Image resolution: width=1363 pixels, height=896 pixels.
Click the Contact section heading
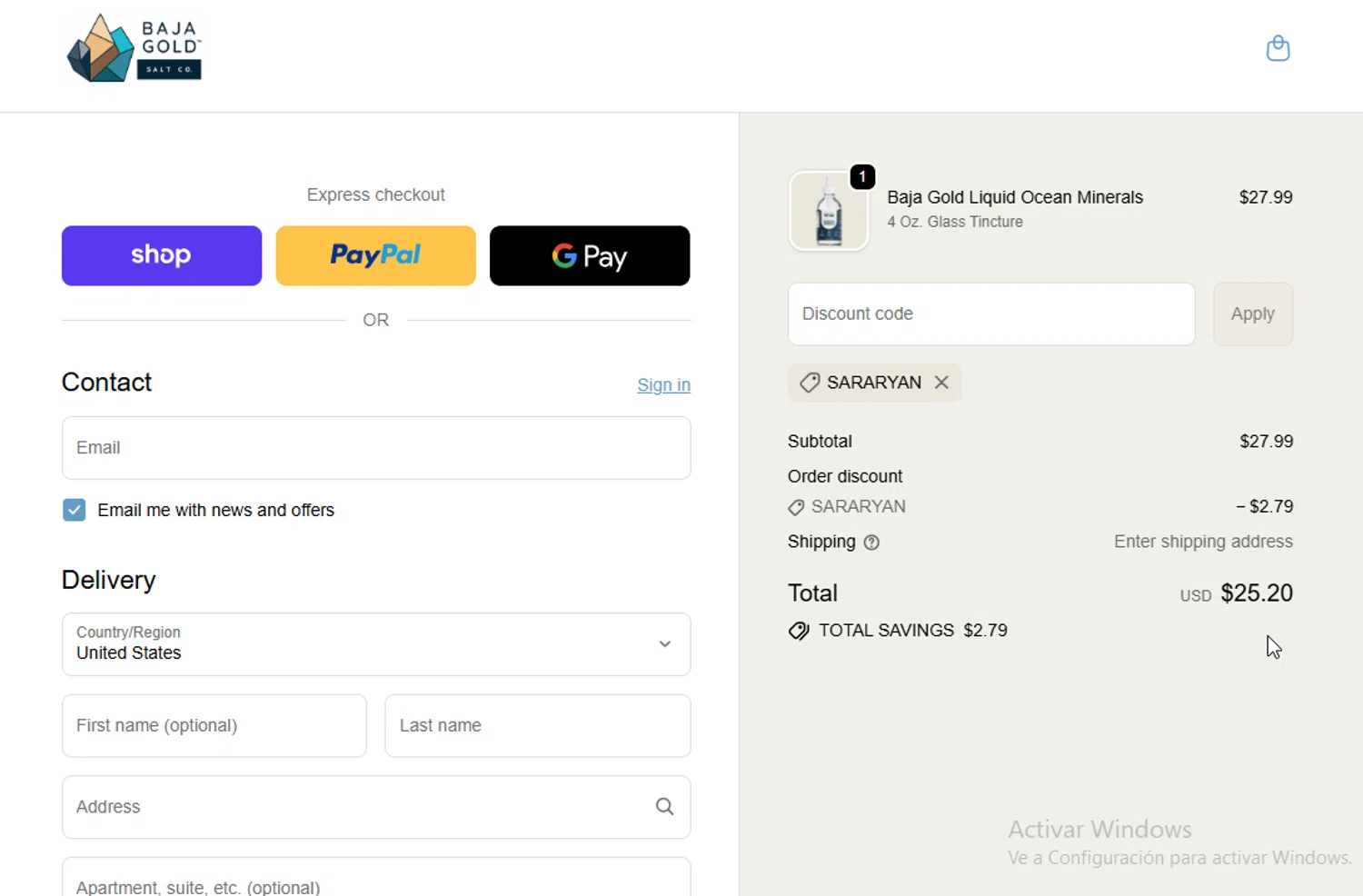[x=106, y=383]
